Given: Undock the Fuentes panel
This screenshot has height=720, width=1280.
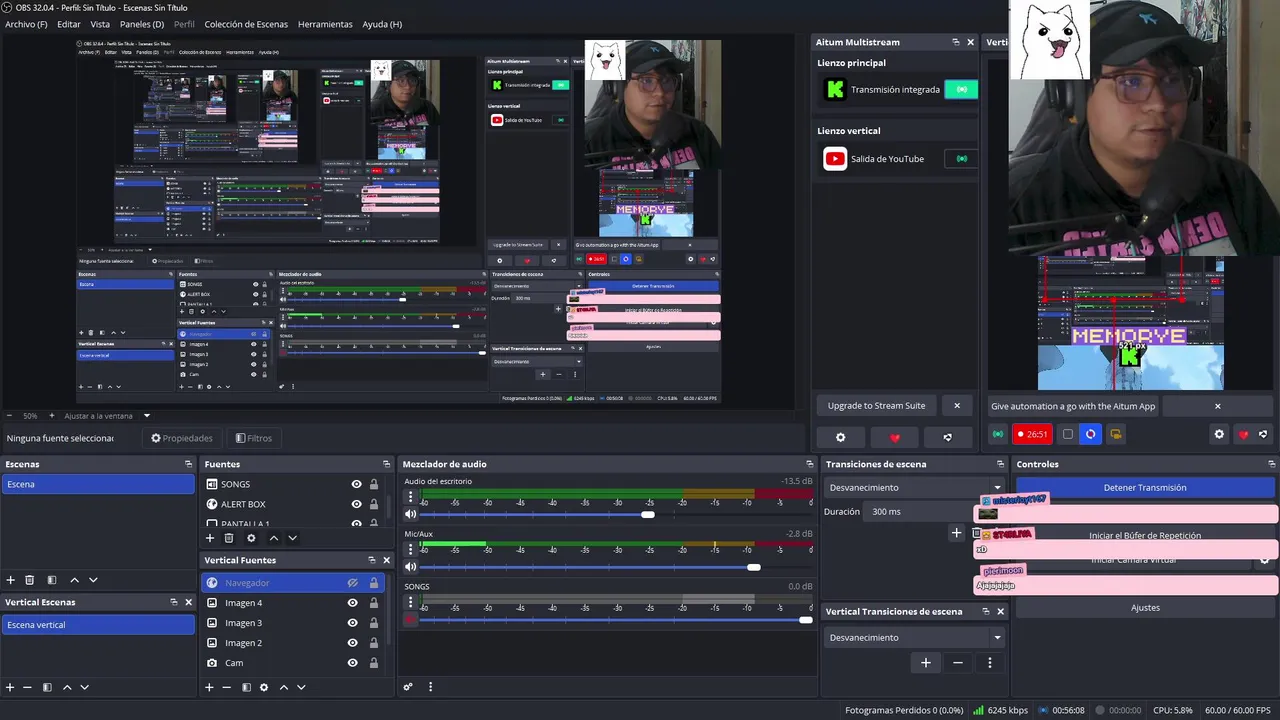Looking at the screenshot, I should click(x=386, y=464).
